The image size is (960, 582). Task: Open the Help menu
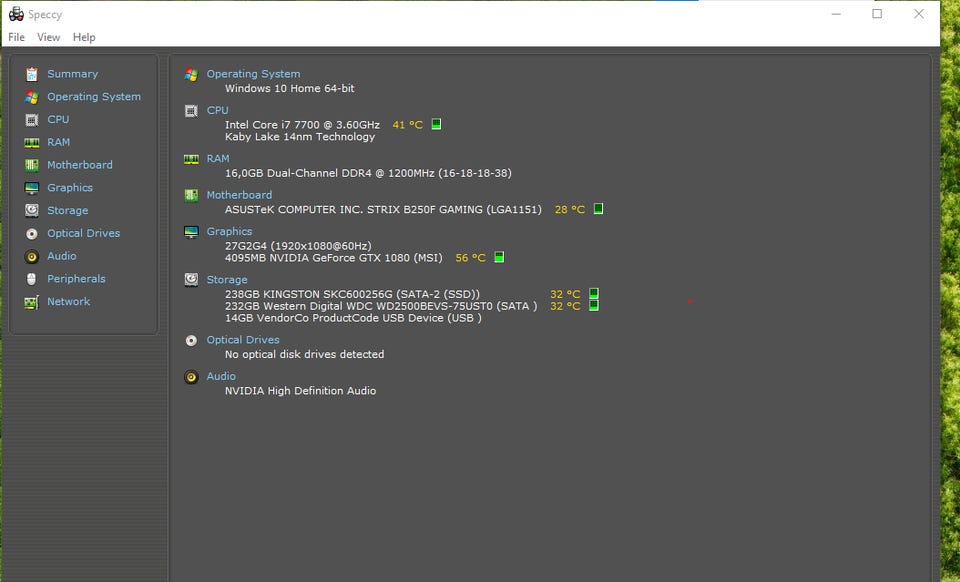coord(84,37)
